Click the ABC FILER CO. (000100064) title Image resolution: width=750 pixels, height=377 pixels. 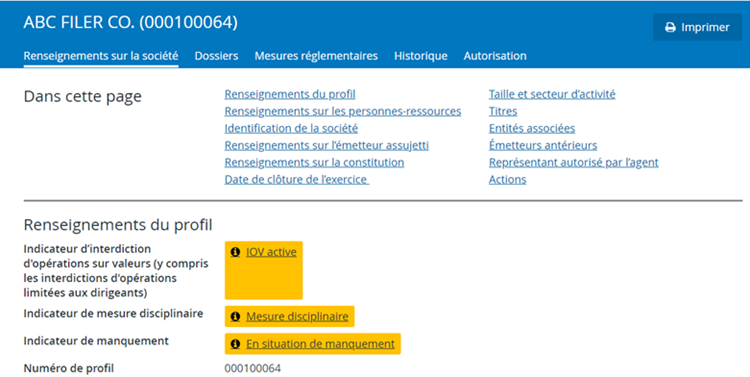coord(131,22)
